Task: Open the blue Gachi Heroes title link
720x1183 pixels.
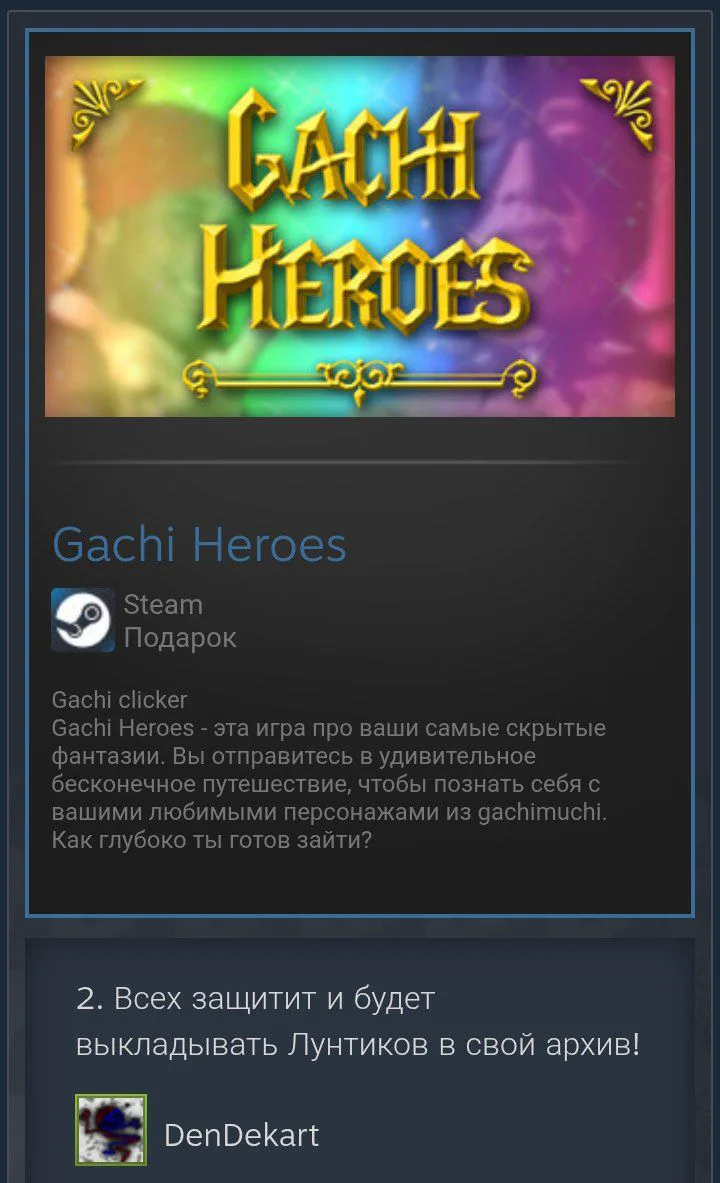Action: (x=199, y=544)
